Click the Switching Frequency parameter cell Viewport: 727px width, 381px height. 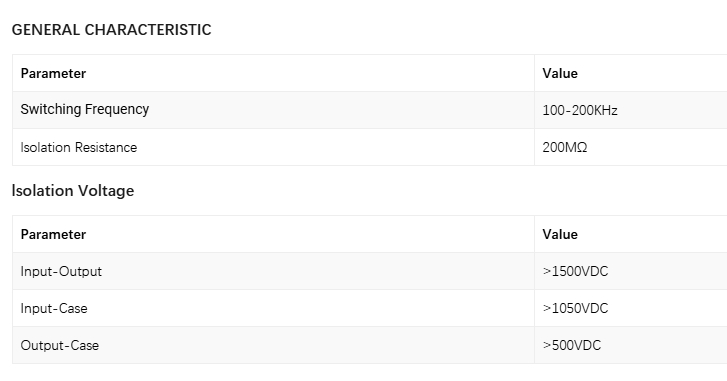click(273, 110)
